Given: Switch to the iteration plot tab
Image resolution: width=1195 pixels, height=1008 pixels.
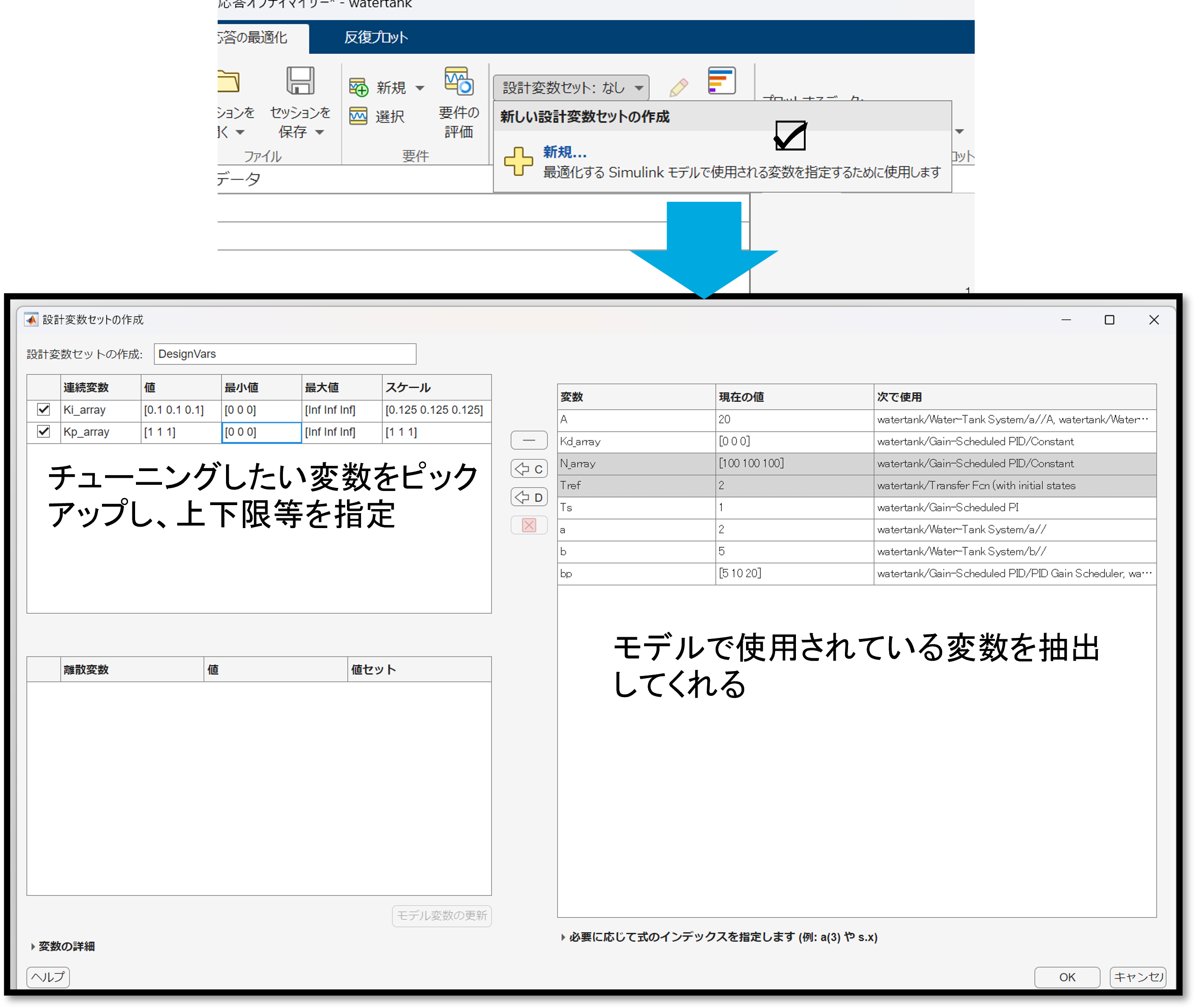Looking at the screenshot, I should pyautogui.click(x=376, y=38).
